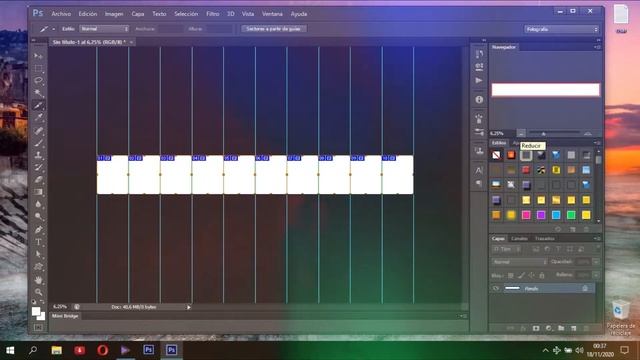Viewport: 640px width, 360px height.
Task: Select the History Brush tool
Action: 38,167
